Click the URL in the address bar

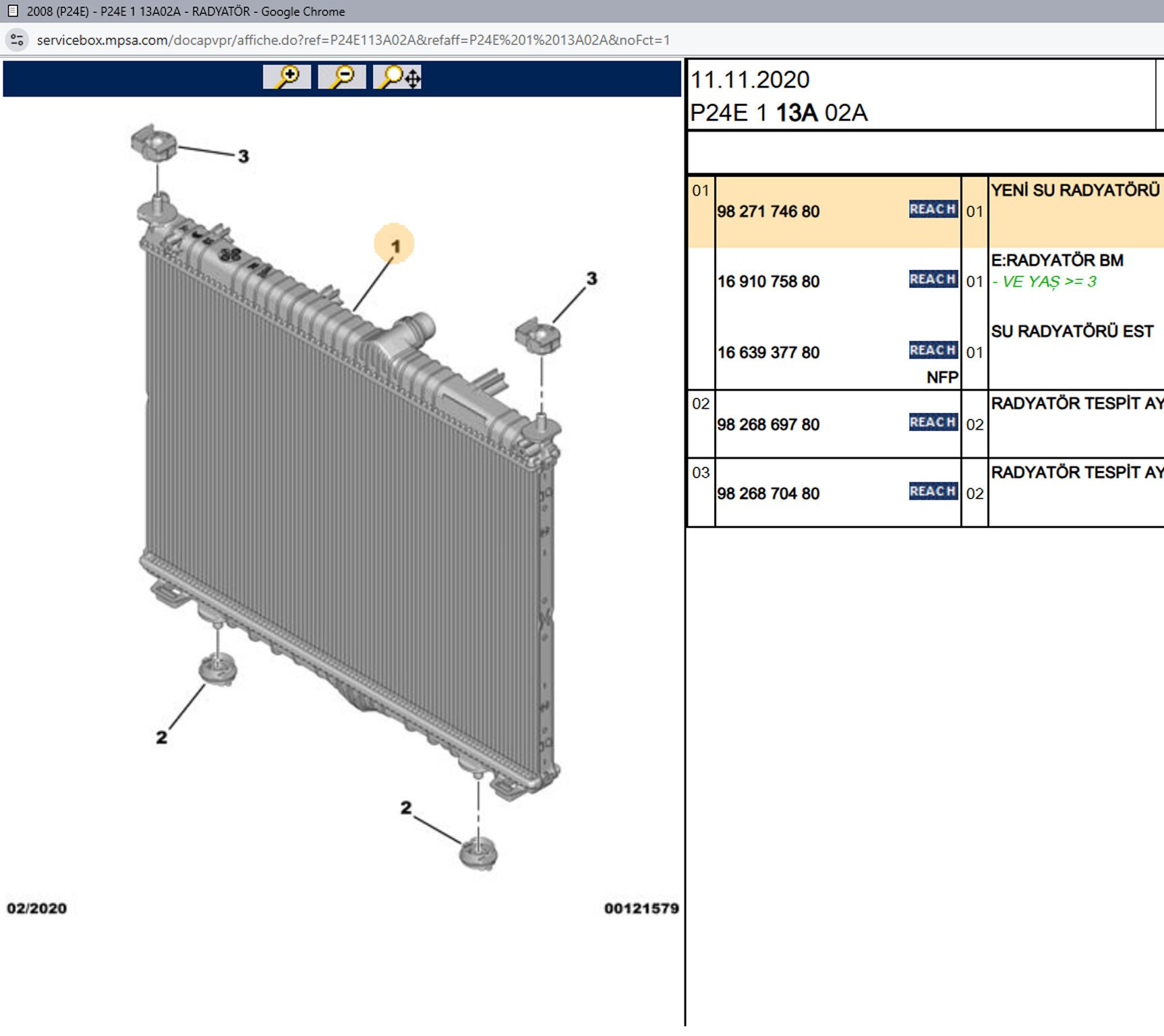tap(353, 40)
